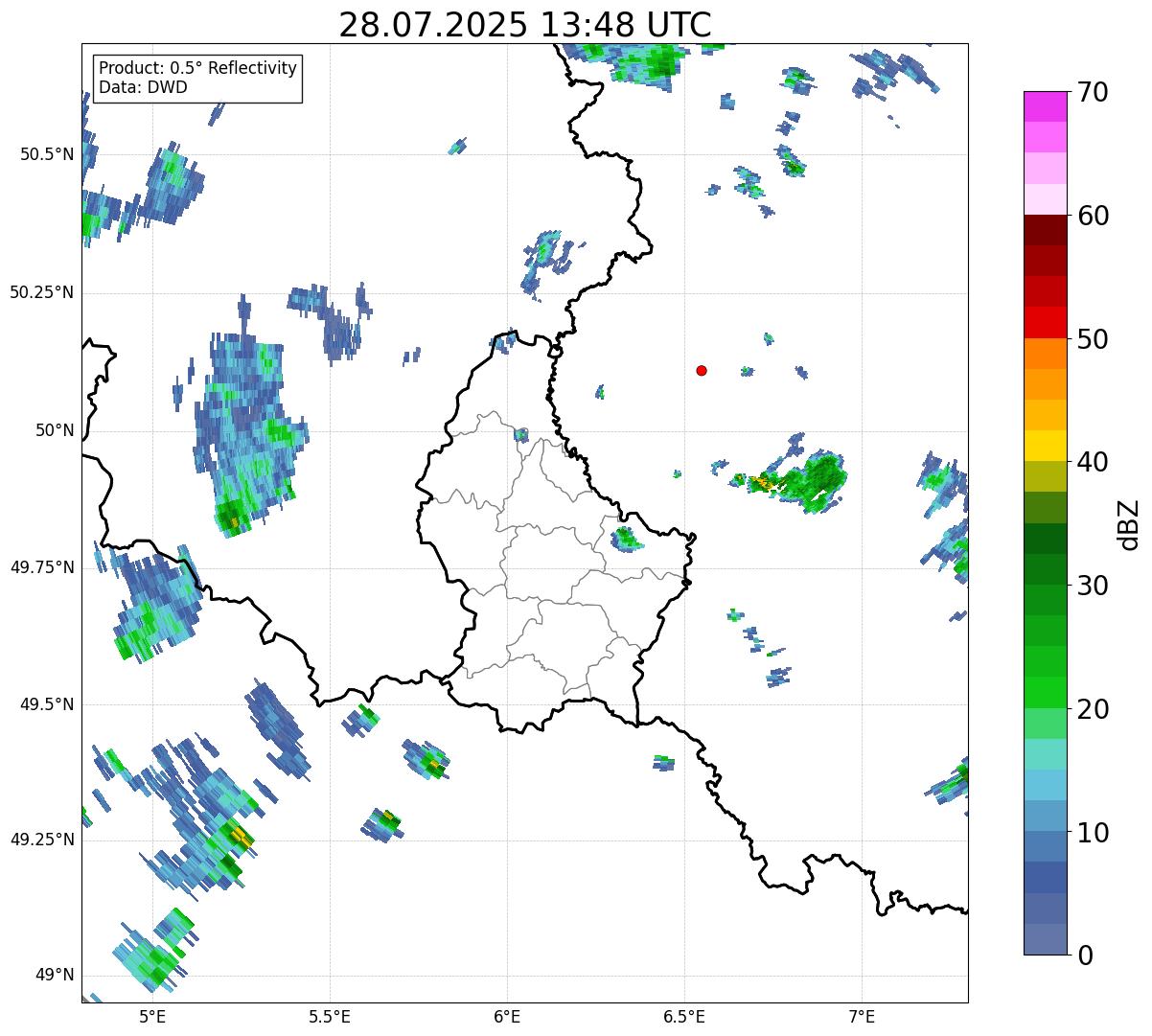1152x1036 pixels.
Task: Select the '49.75°N' latitude label
Action: click(42, 567)
